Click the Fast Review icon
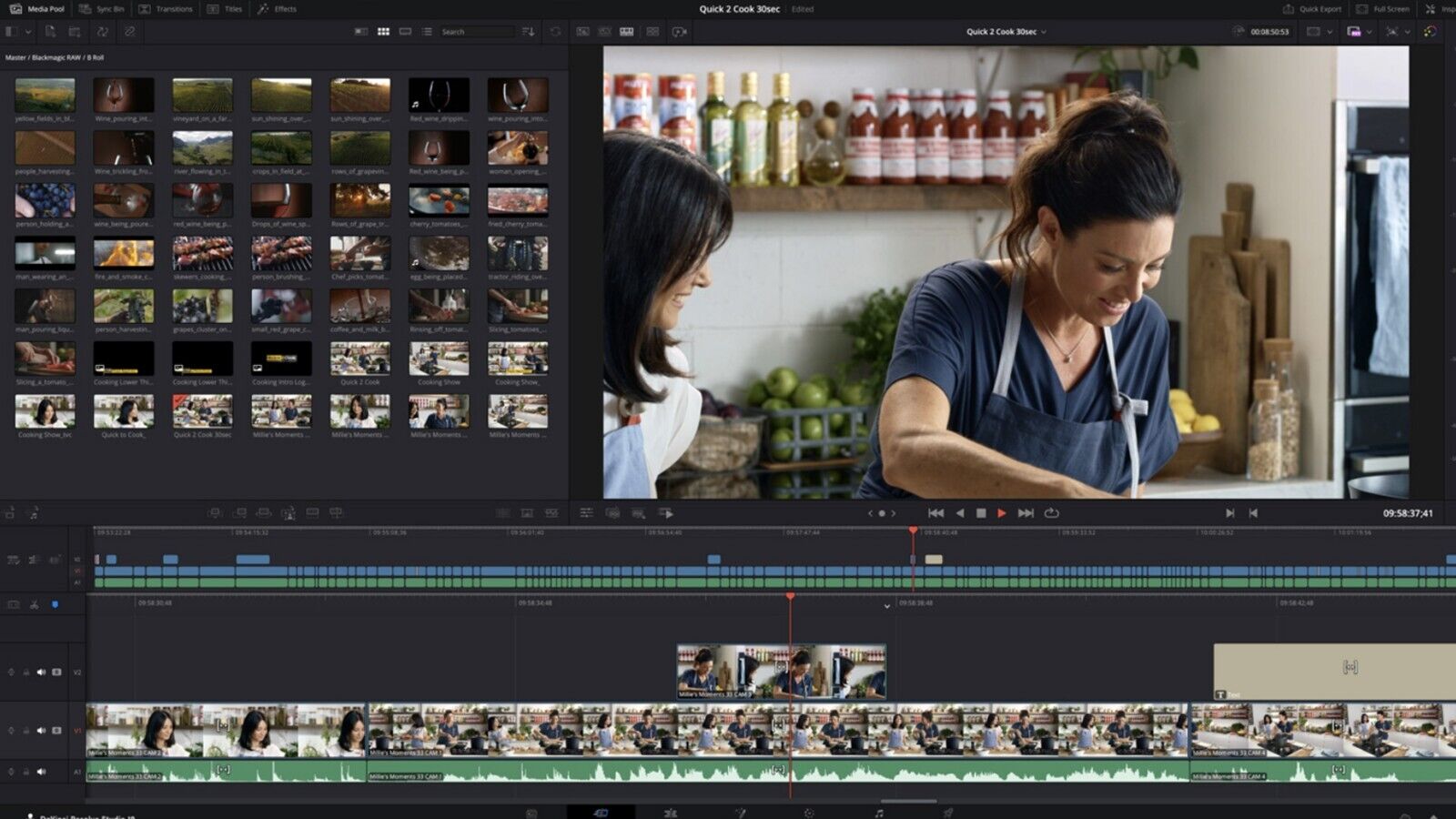The image size is (1456, 819). (x=666, y=513)
